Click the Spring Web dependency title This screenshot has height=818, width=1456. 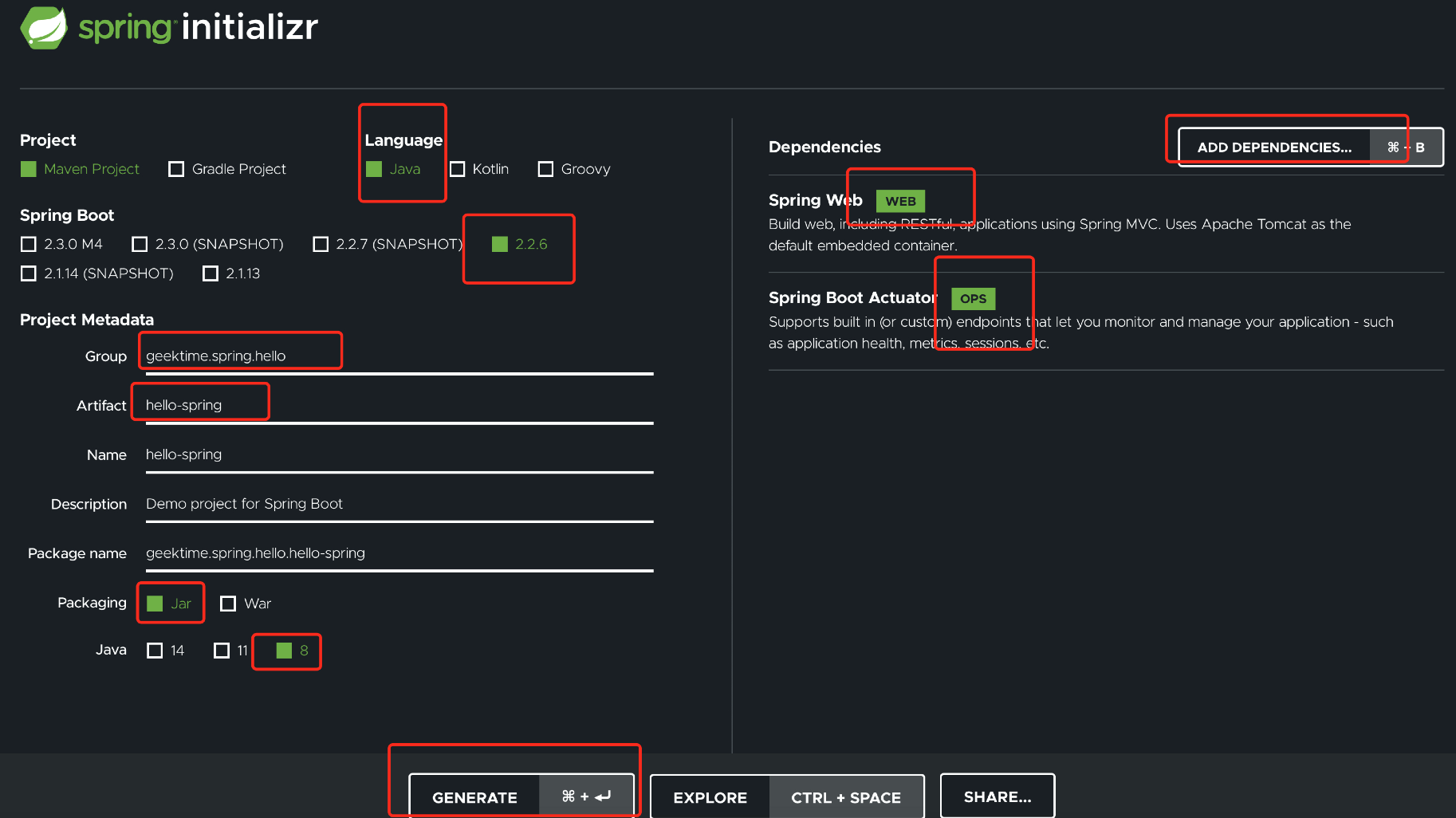click(816, 200)
